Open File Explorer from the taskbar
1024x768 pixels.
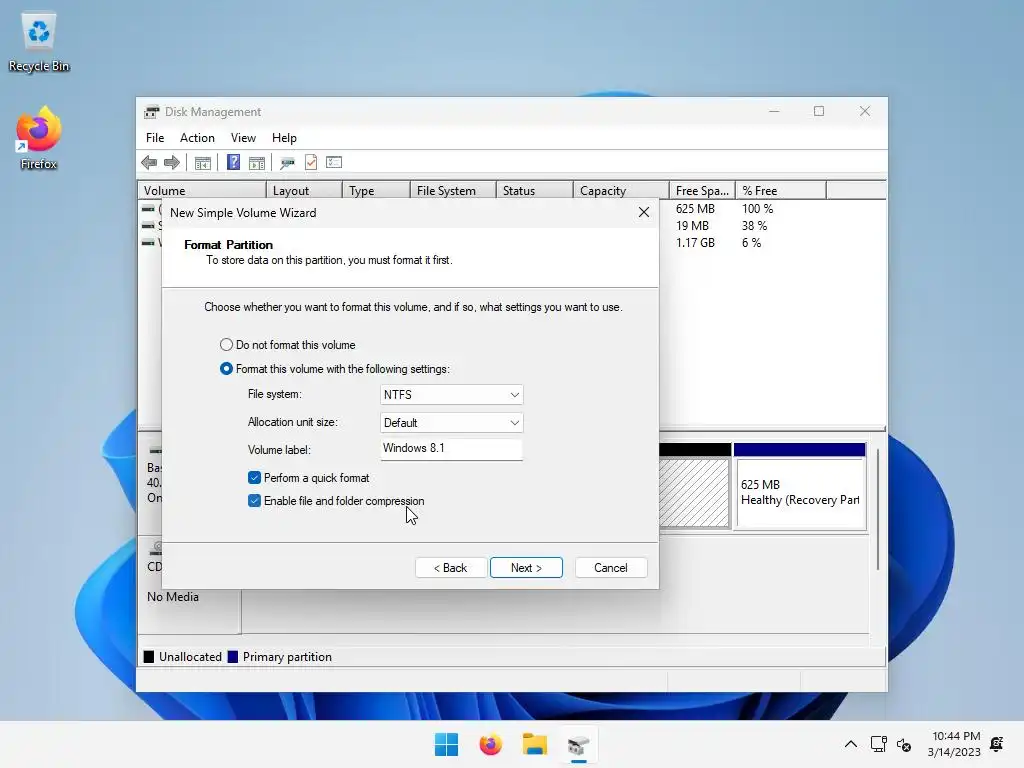click(534, 744)
